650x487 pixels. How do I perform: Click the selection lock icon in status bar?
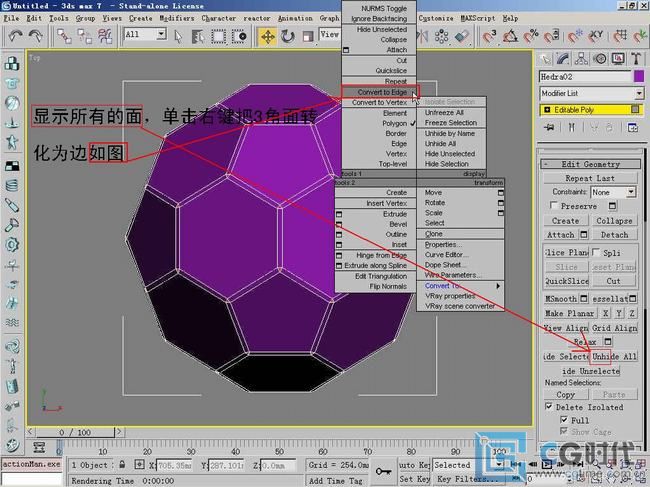(x=120, y=465)
